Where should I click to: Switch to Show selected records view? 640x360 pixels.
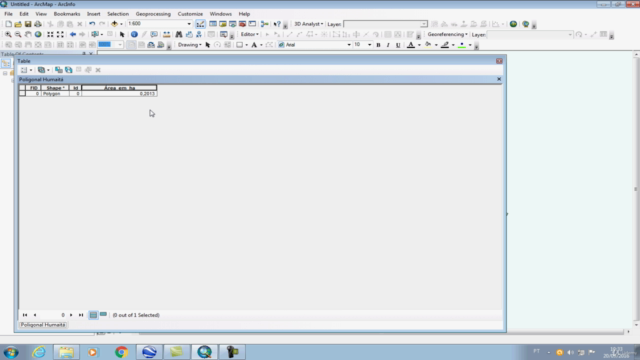(x=103, y=315)
